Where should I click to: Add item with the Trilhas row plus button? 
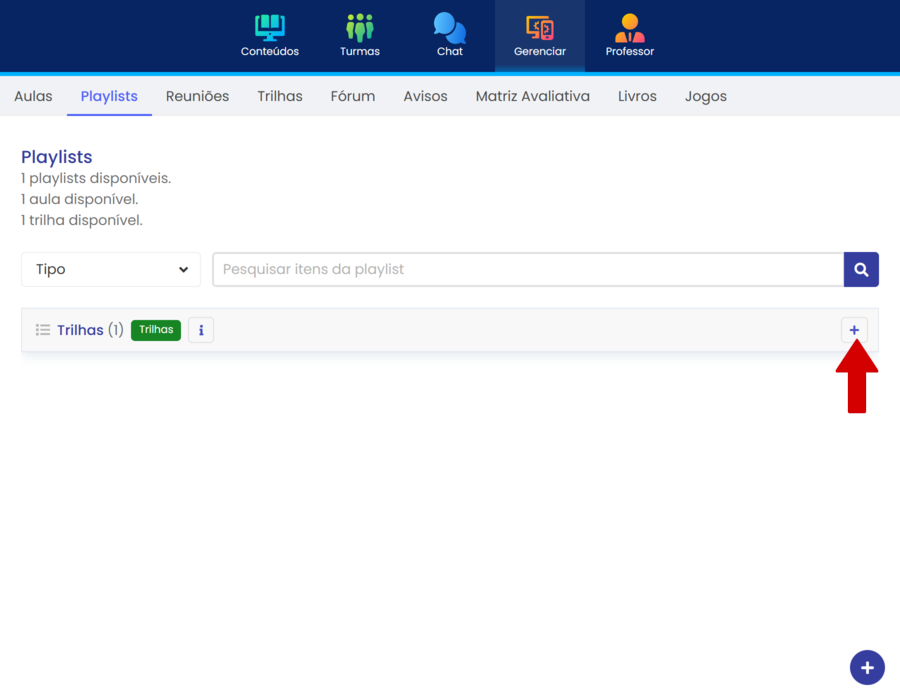pos(854,330)
